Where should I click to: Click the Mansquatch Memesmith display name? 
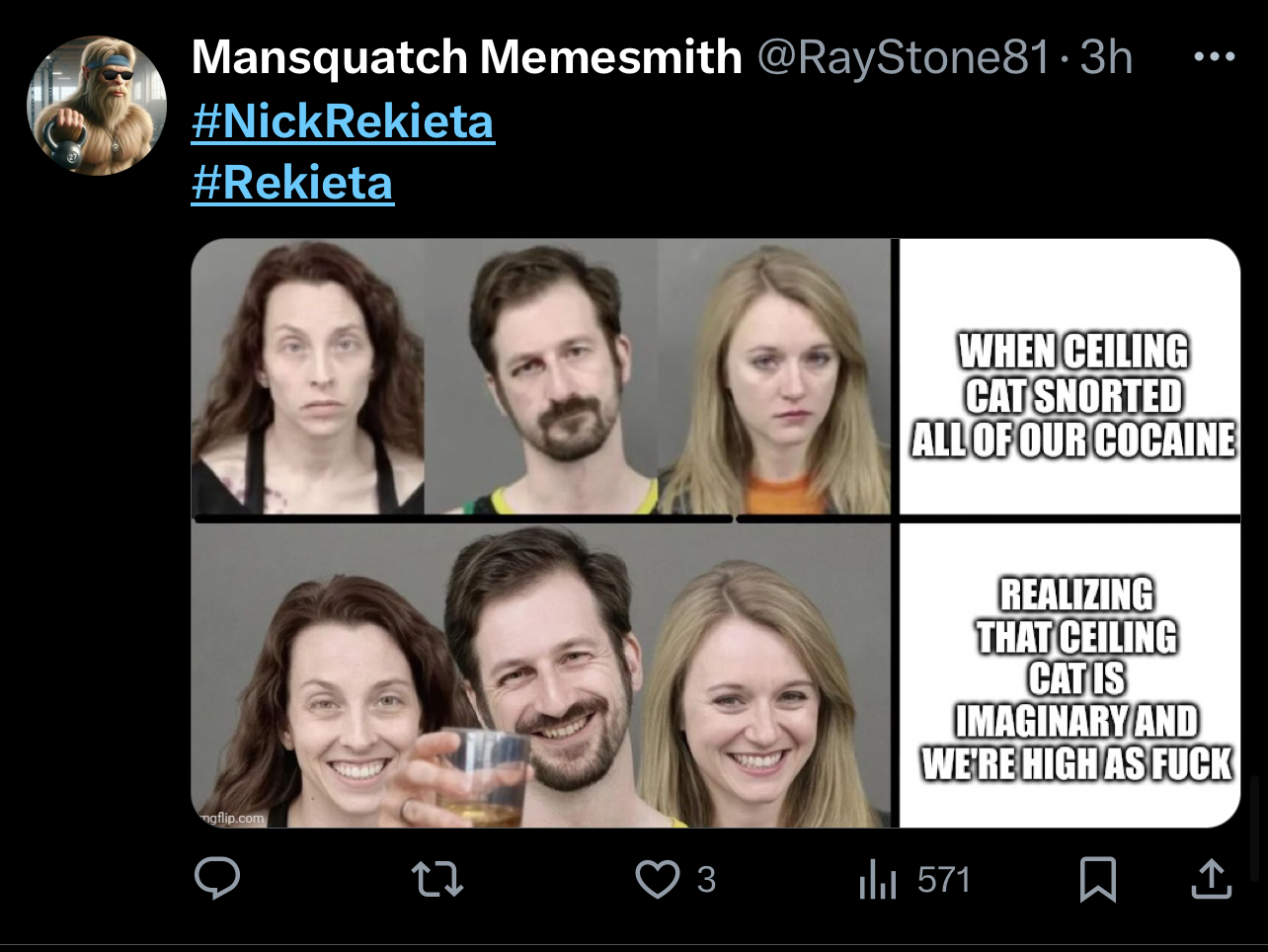[x=466, y=57]
